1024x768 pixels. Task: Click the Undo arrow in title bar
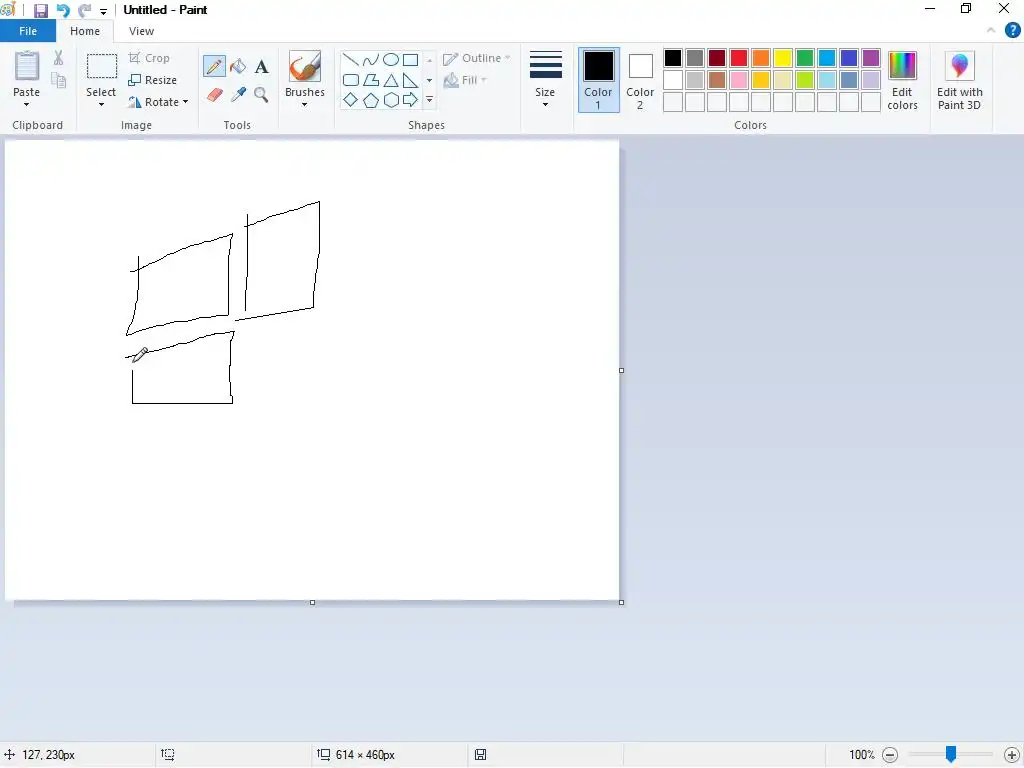(63, 10)
